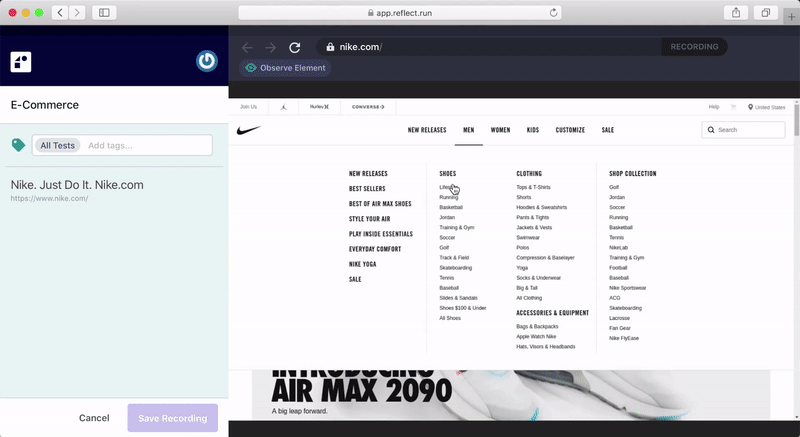The image size is (800, 437).
Task: Click Nike FlyEase link
Action: [623, 338]
